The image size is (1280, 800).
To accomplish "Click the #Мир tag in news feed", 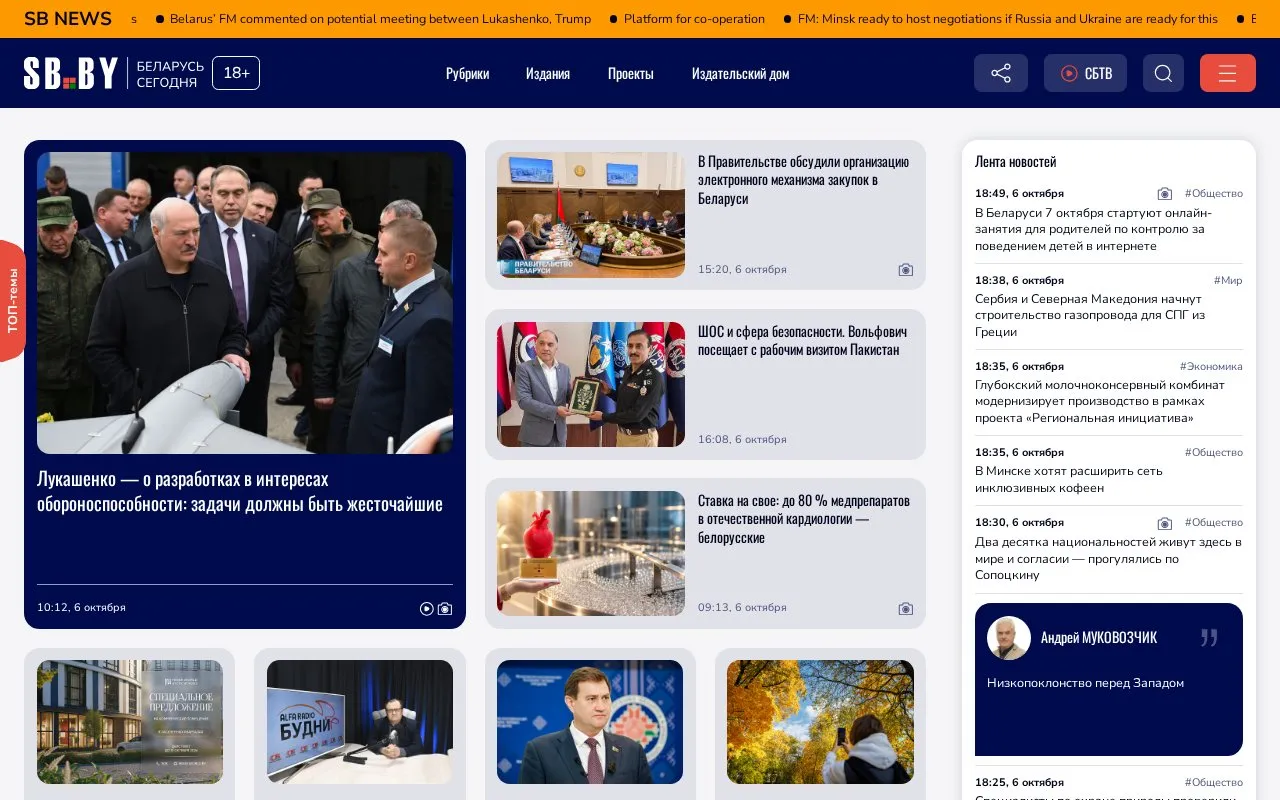I will pos(1228,280).
